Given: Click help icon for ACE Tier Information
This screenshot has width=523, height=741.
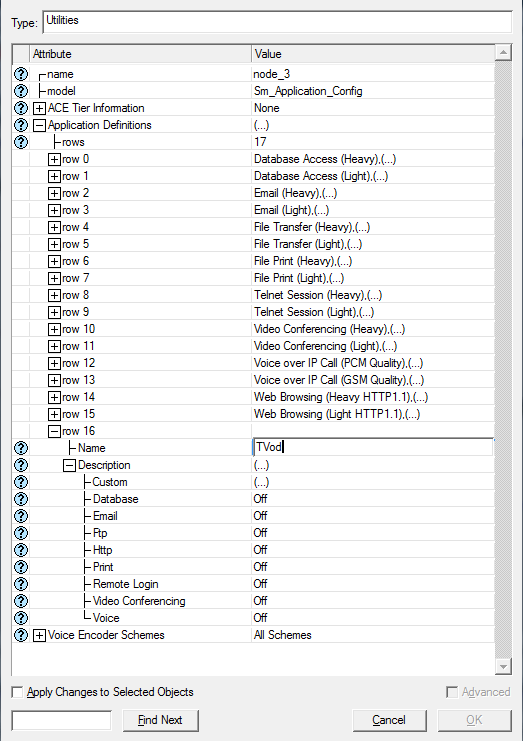Looking at the screenshot, I should [21, 108].
